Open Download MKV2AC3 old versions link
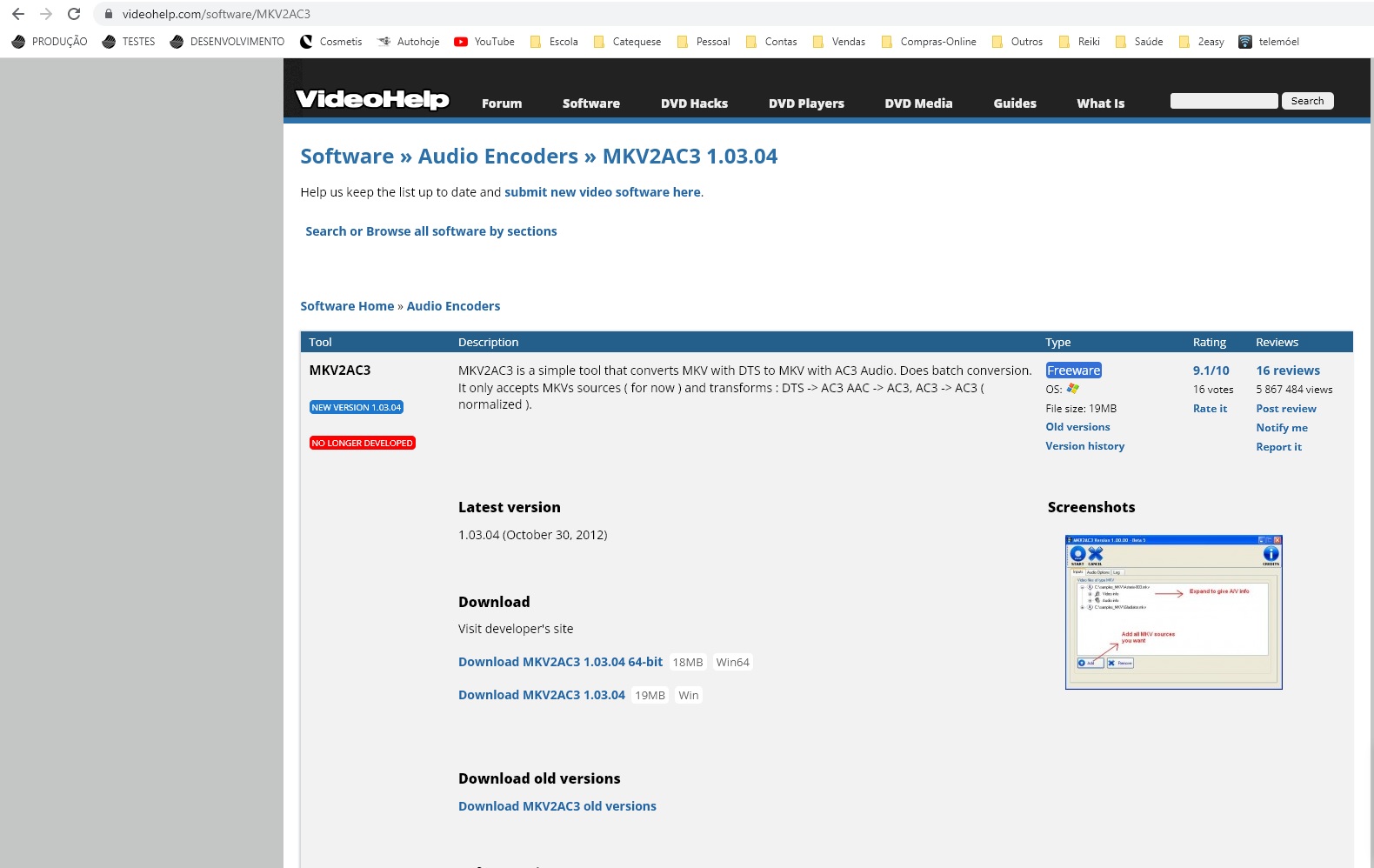Image resolution: width=1374 pixels, height=868 pixels. point(557,806)
